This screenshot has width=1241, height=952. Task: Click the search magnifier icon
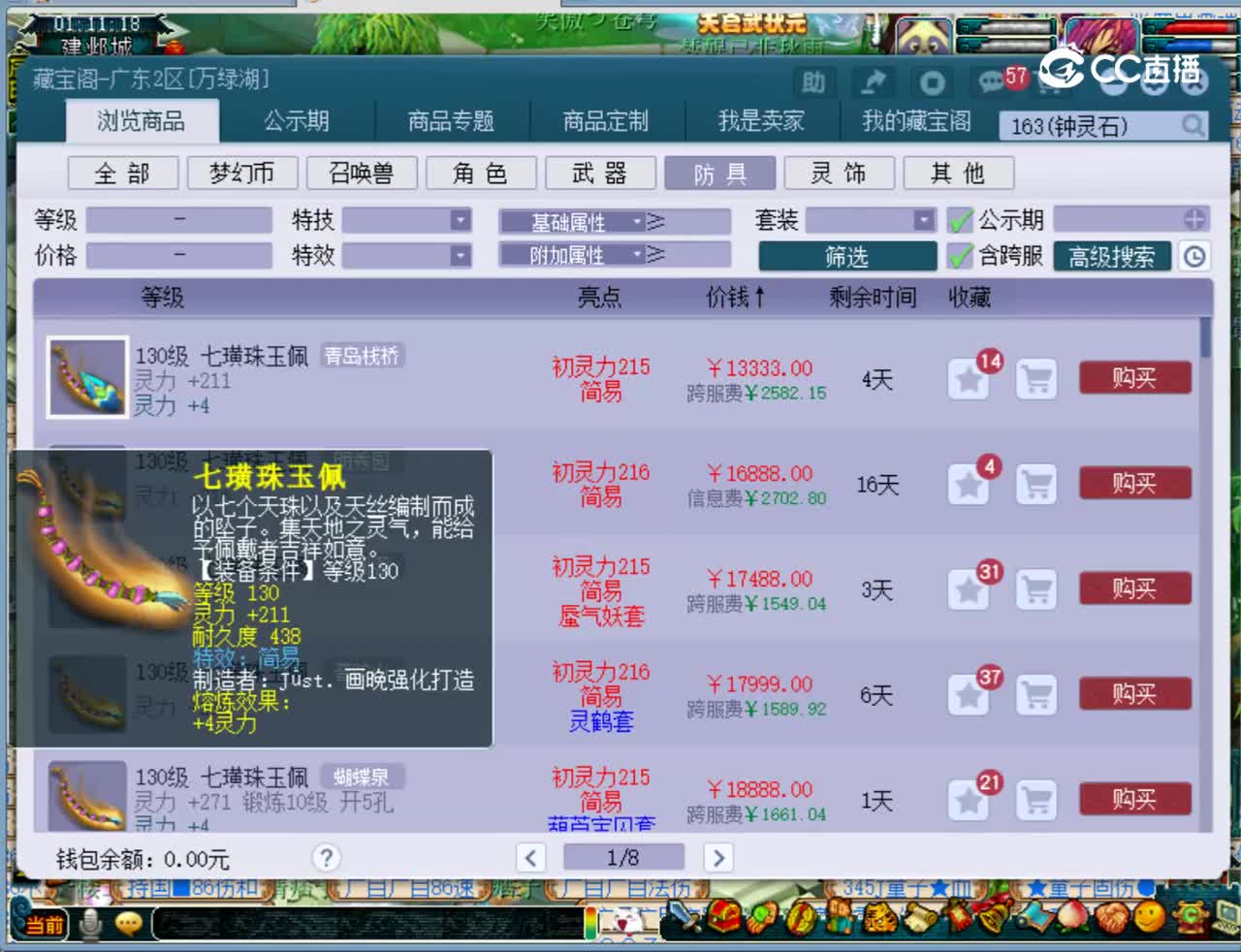coord(1193,125)
